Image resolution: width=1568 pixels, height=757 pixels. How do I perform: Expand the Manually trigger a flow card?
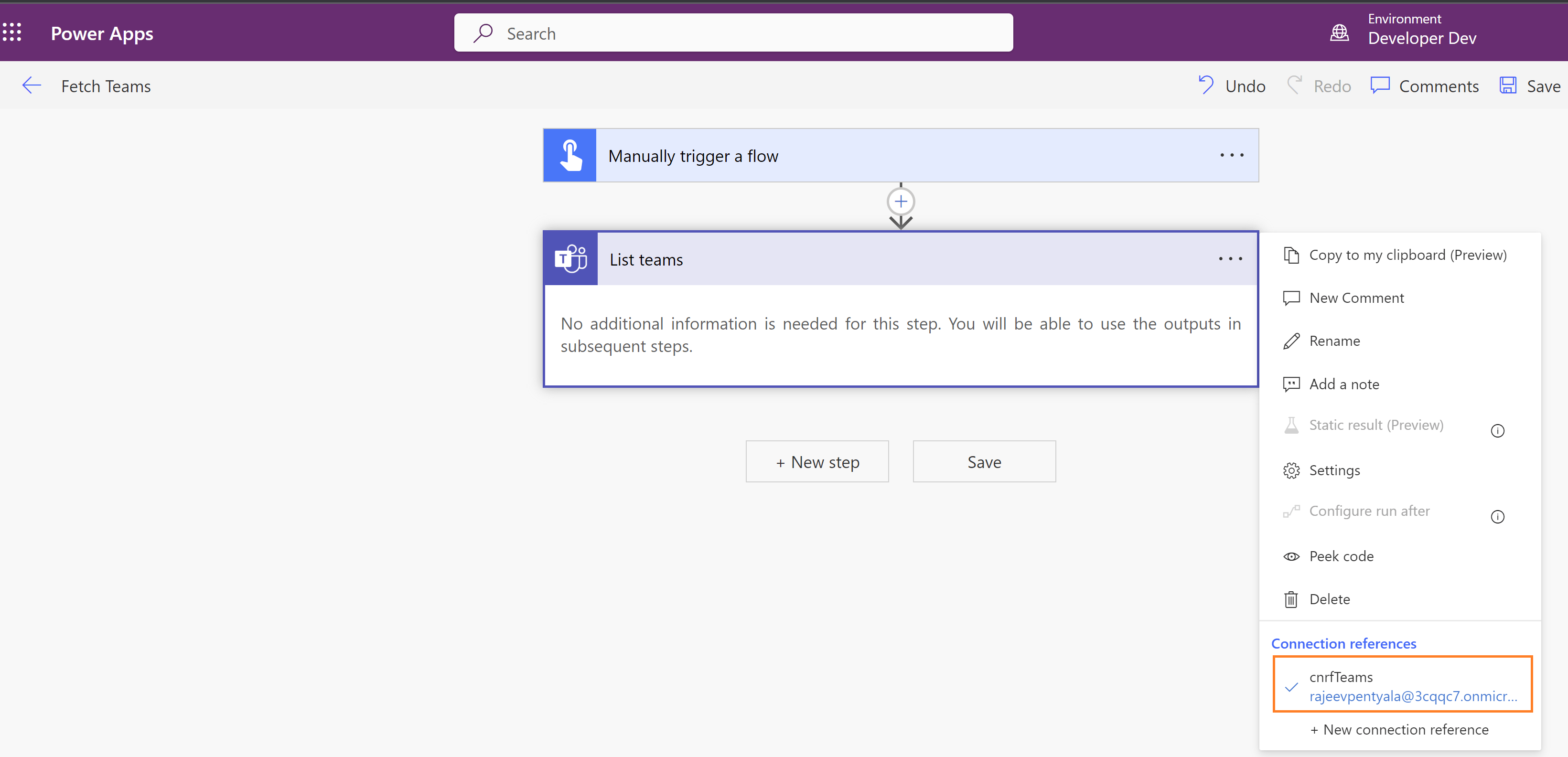click(901, 155)
